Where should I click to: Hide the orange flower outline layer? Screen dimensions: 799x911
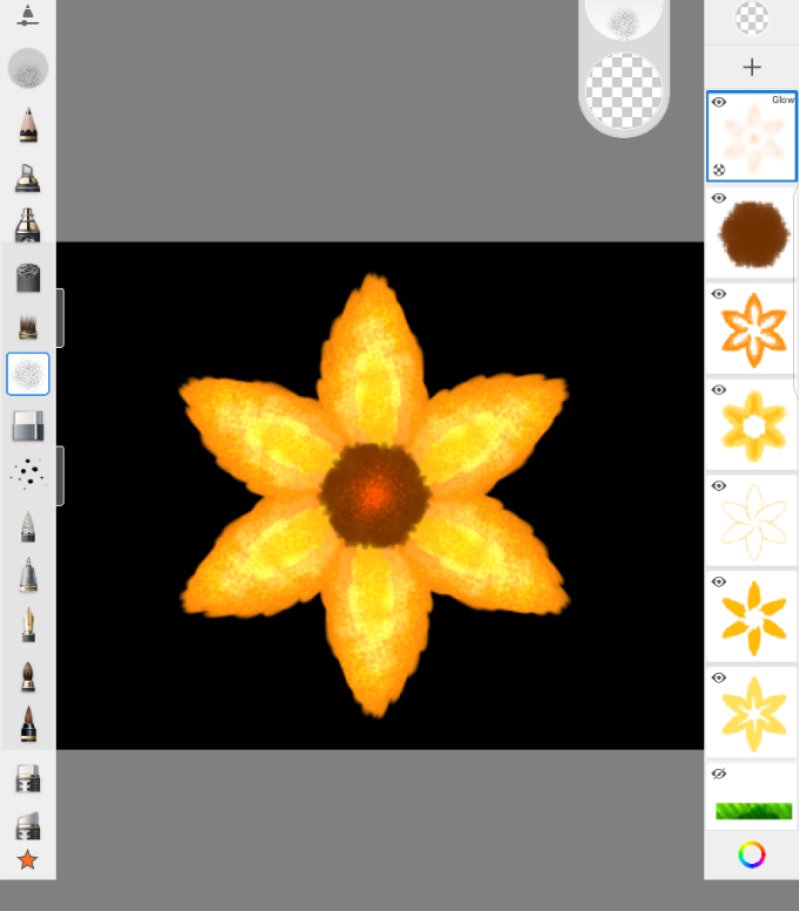coord(719,294)
